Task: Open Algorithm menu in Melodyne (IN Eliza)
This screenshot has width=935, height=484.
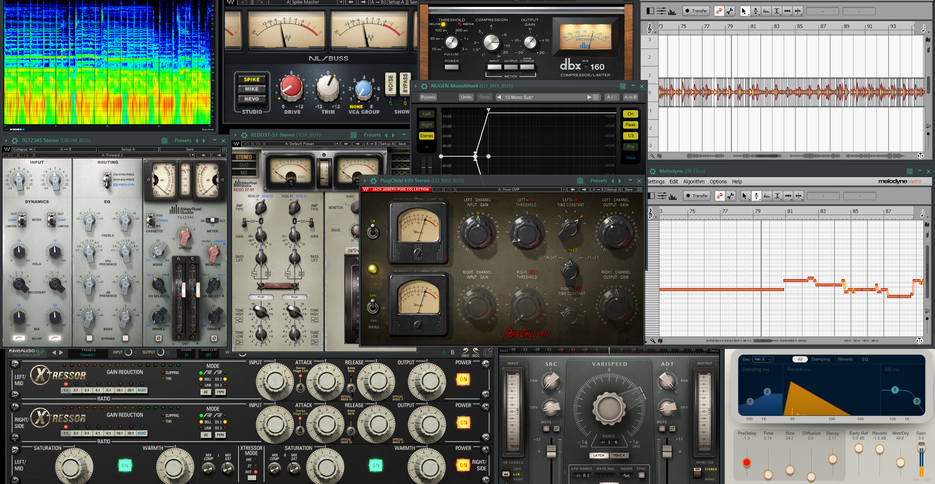Action: pyautogui.click(x=694, y=181)
